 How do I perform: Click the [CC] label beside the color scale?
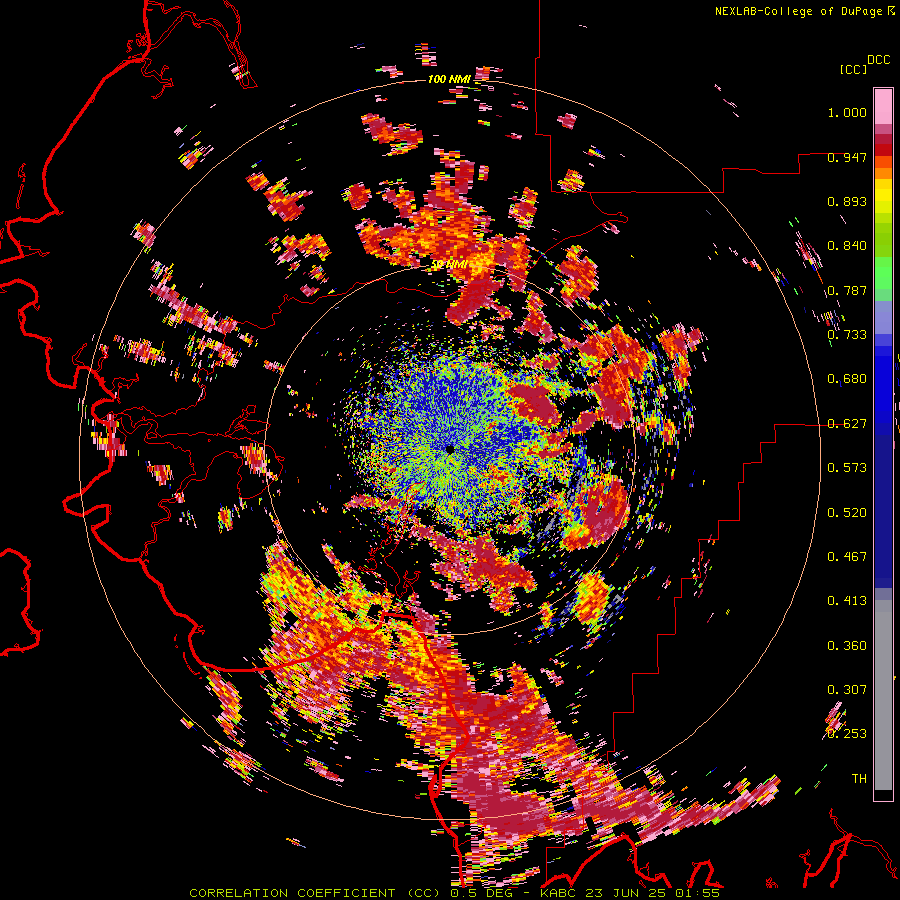[x=854, y=69]
